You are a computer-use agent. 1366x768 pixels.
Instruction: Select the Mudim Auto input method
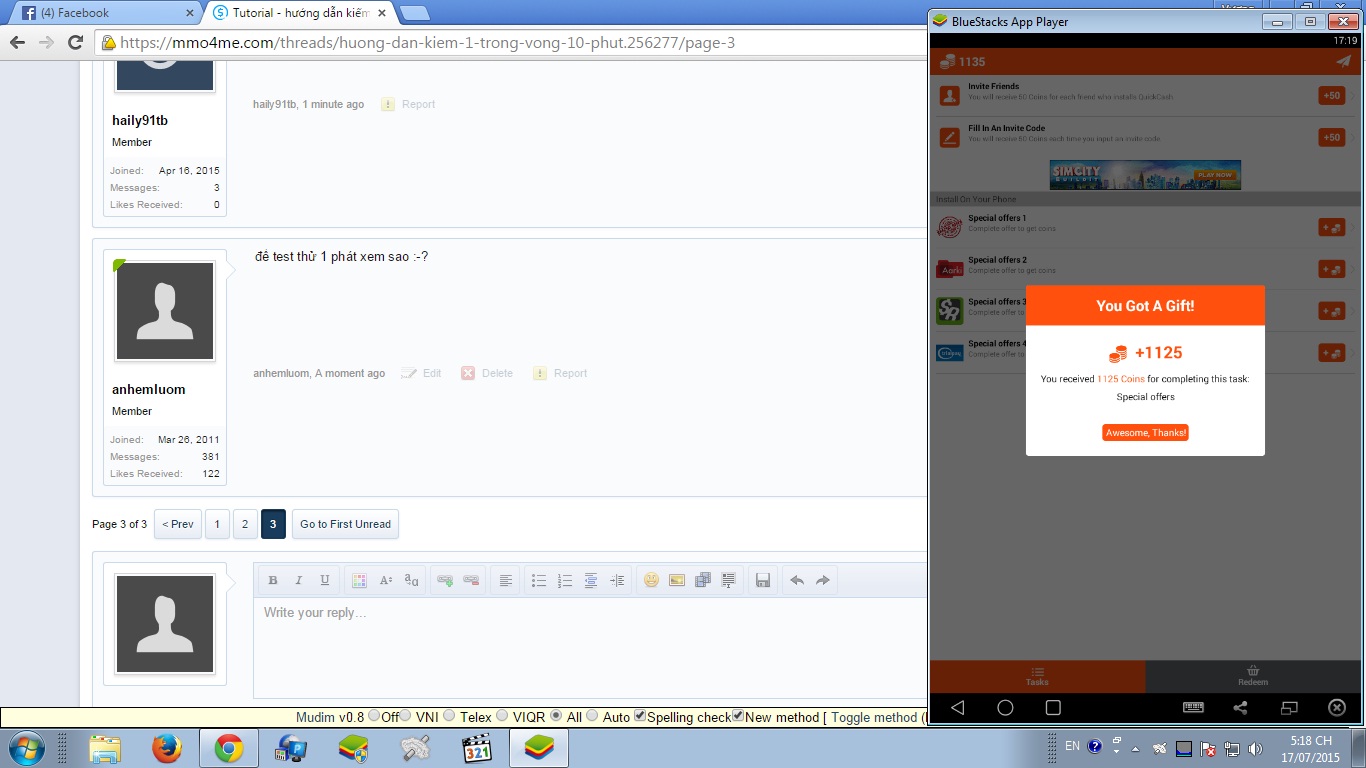[592, 716]
